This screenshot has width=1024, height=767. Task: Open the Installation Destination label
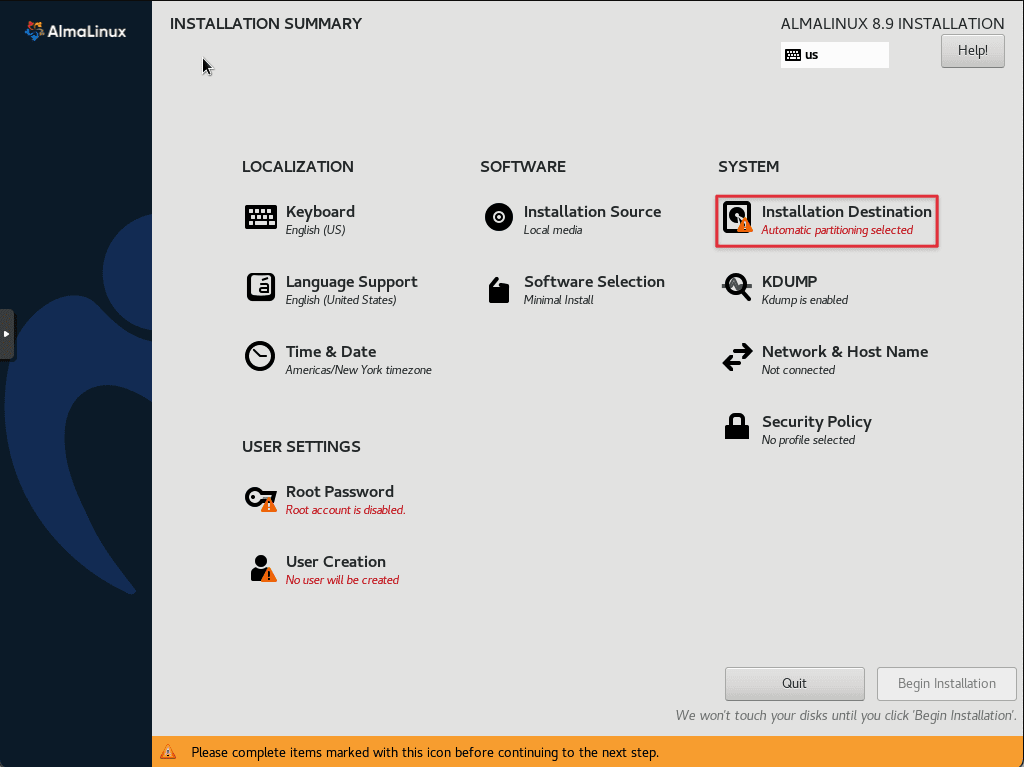(846, 212)
